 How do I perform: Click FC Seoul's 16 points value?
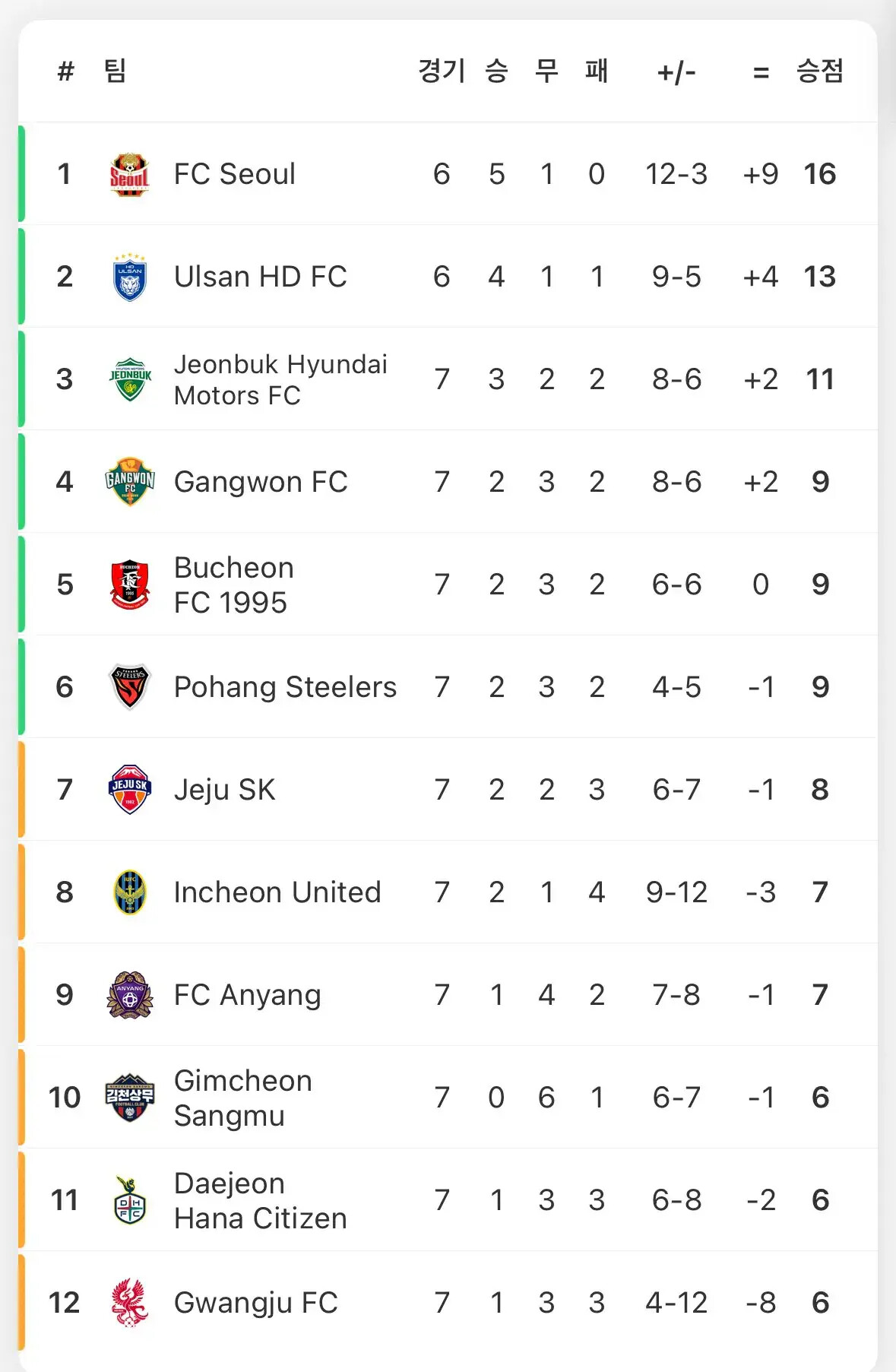pyautogui.click(x=819, y=174)
